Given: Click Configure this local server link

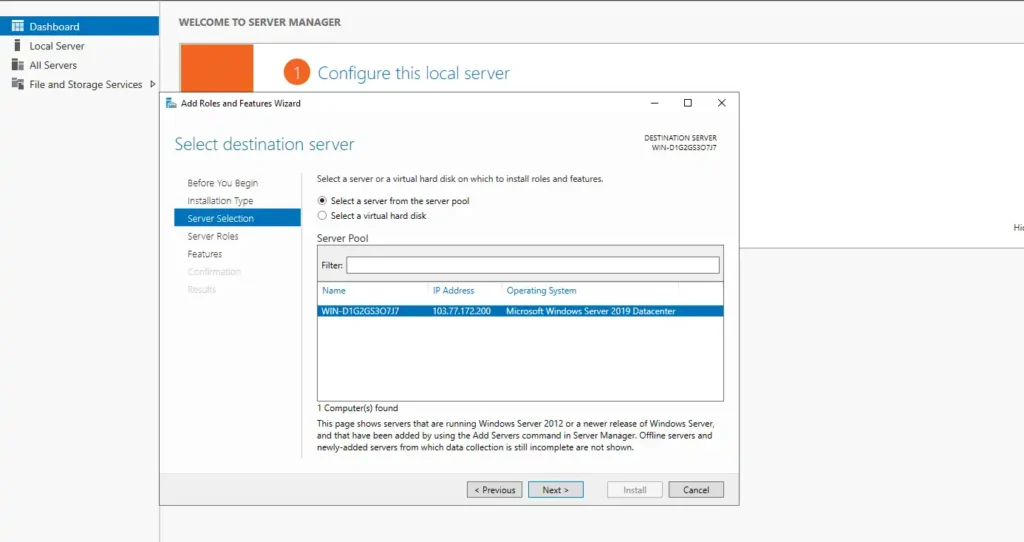Looking at the screenshot, I should click(413, 73).
